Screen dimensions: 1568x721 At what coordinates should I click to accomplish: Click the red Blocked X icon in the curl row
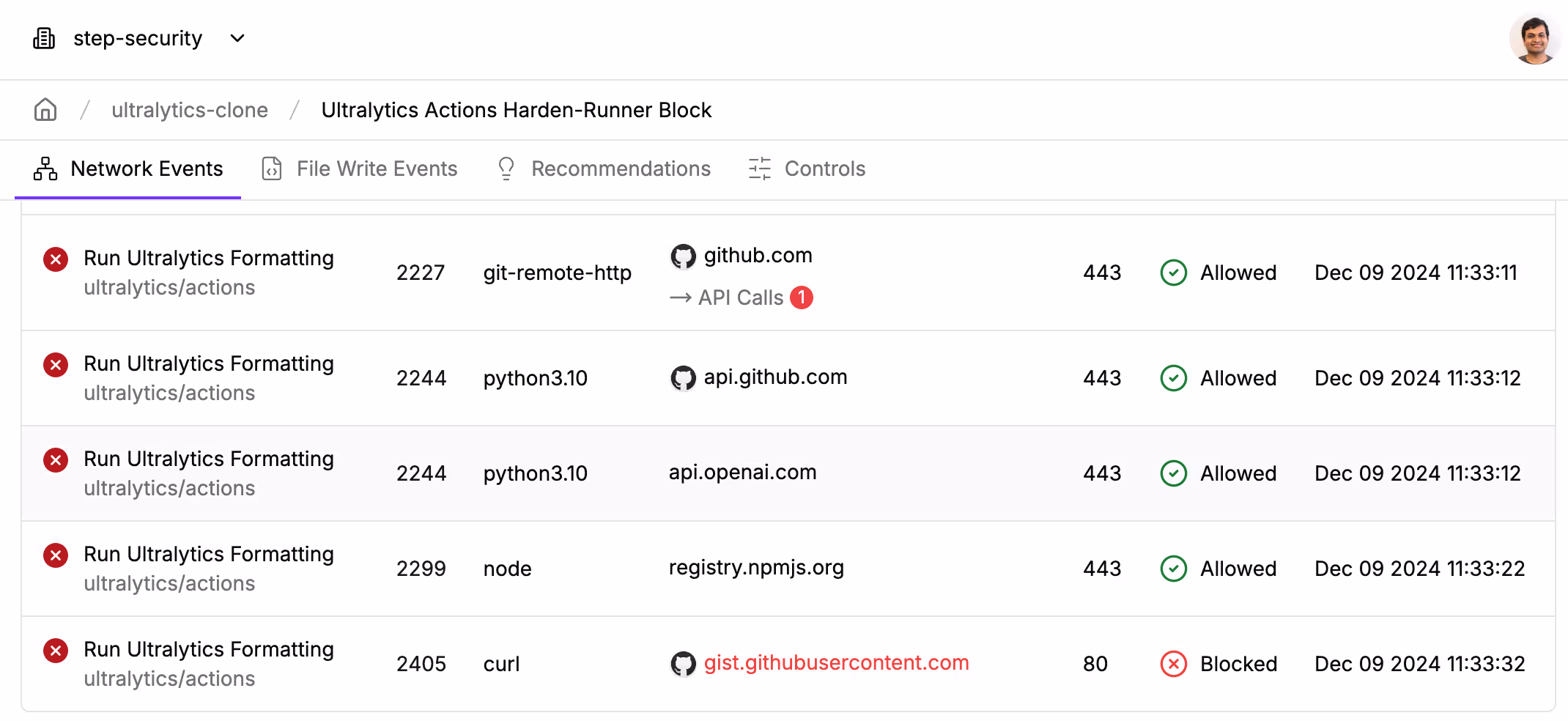coord(1174,664)
